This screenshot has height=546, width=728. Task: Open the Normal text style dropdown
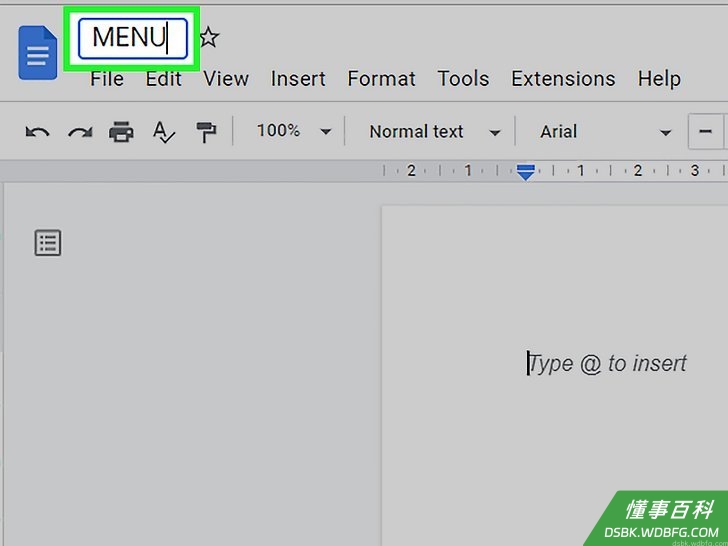[x=435, y=132]
